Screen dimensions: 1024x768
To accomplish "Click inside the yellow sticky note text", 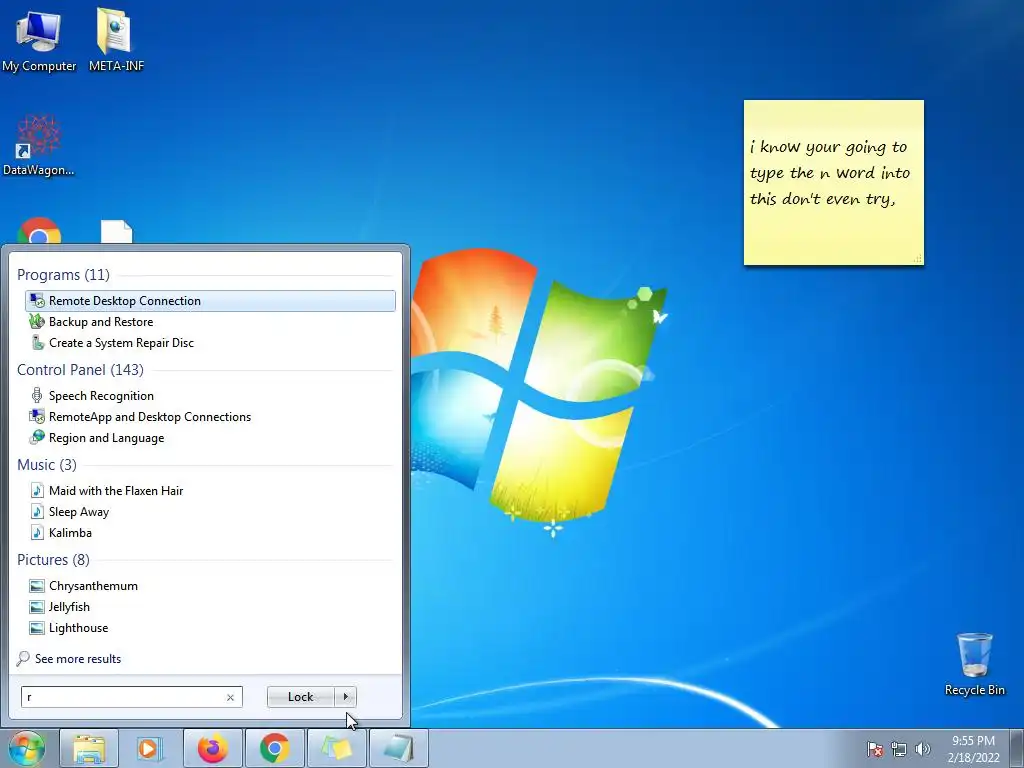I will pos(829,173).
